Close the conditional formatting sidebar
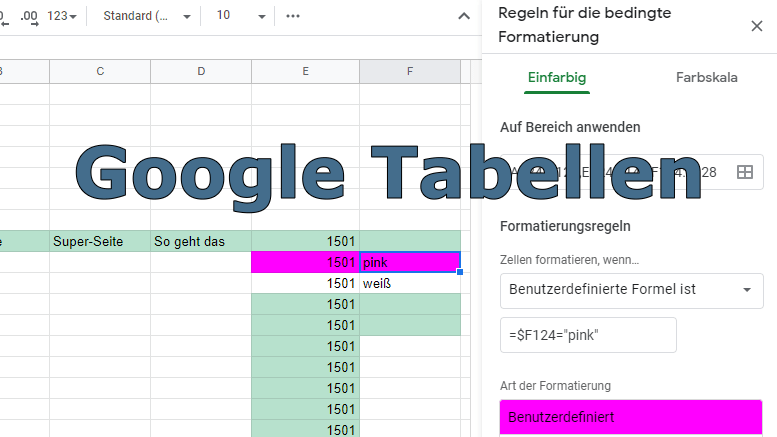This screenshot has width=777, height=437. 757,26
